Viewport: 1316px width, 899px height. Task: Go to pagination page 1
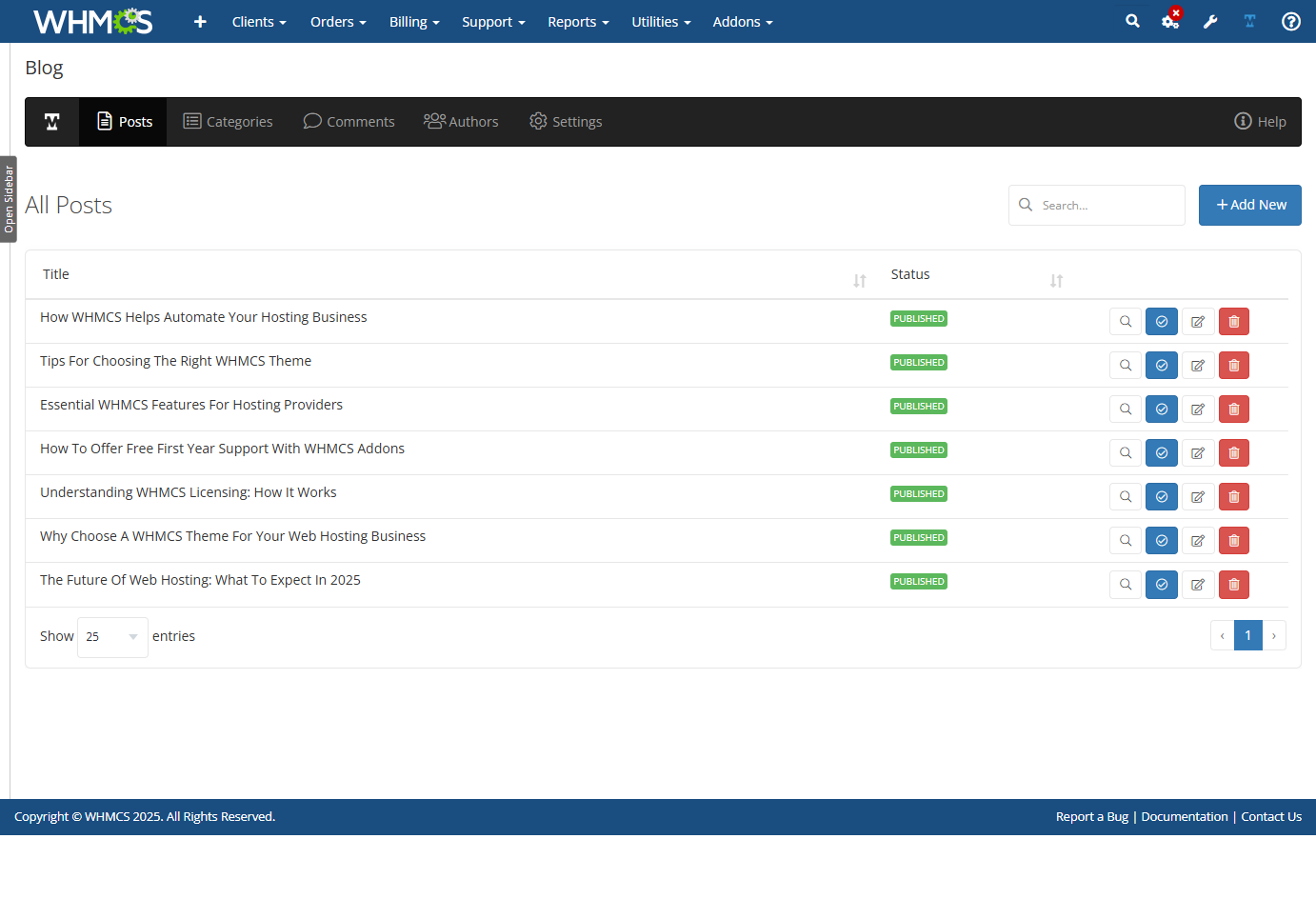pos(1248,636)
